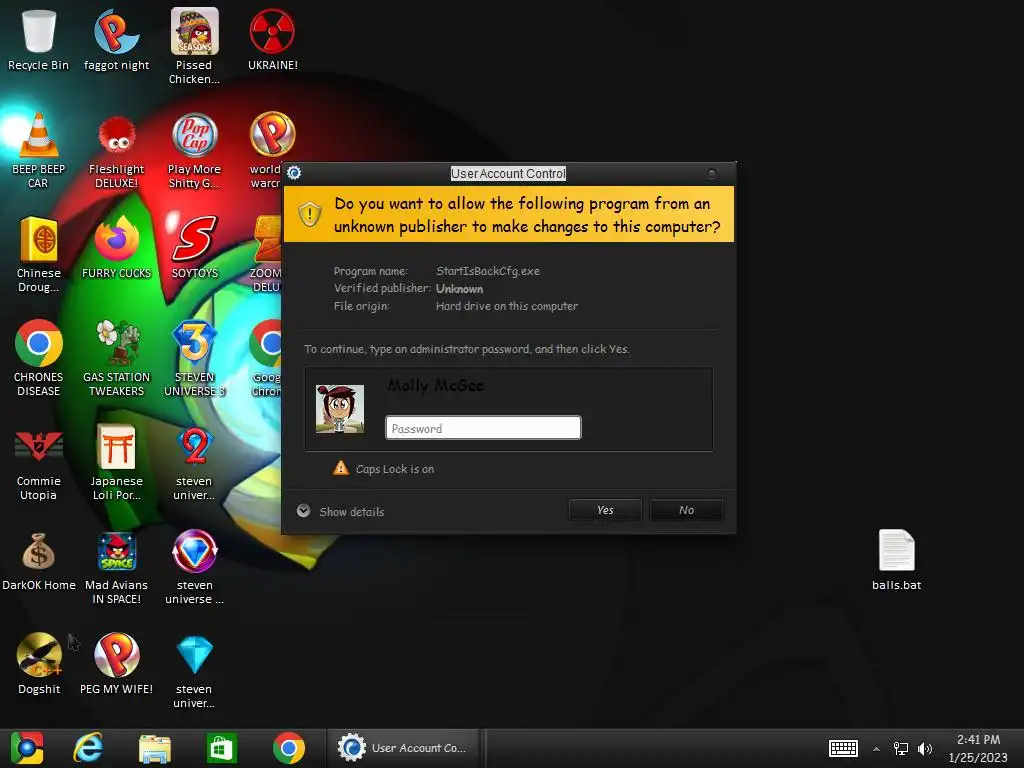Click Yes to allow the program

pyautogui.click(x=605, y=510)
